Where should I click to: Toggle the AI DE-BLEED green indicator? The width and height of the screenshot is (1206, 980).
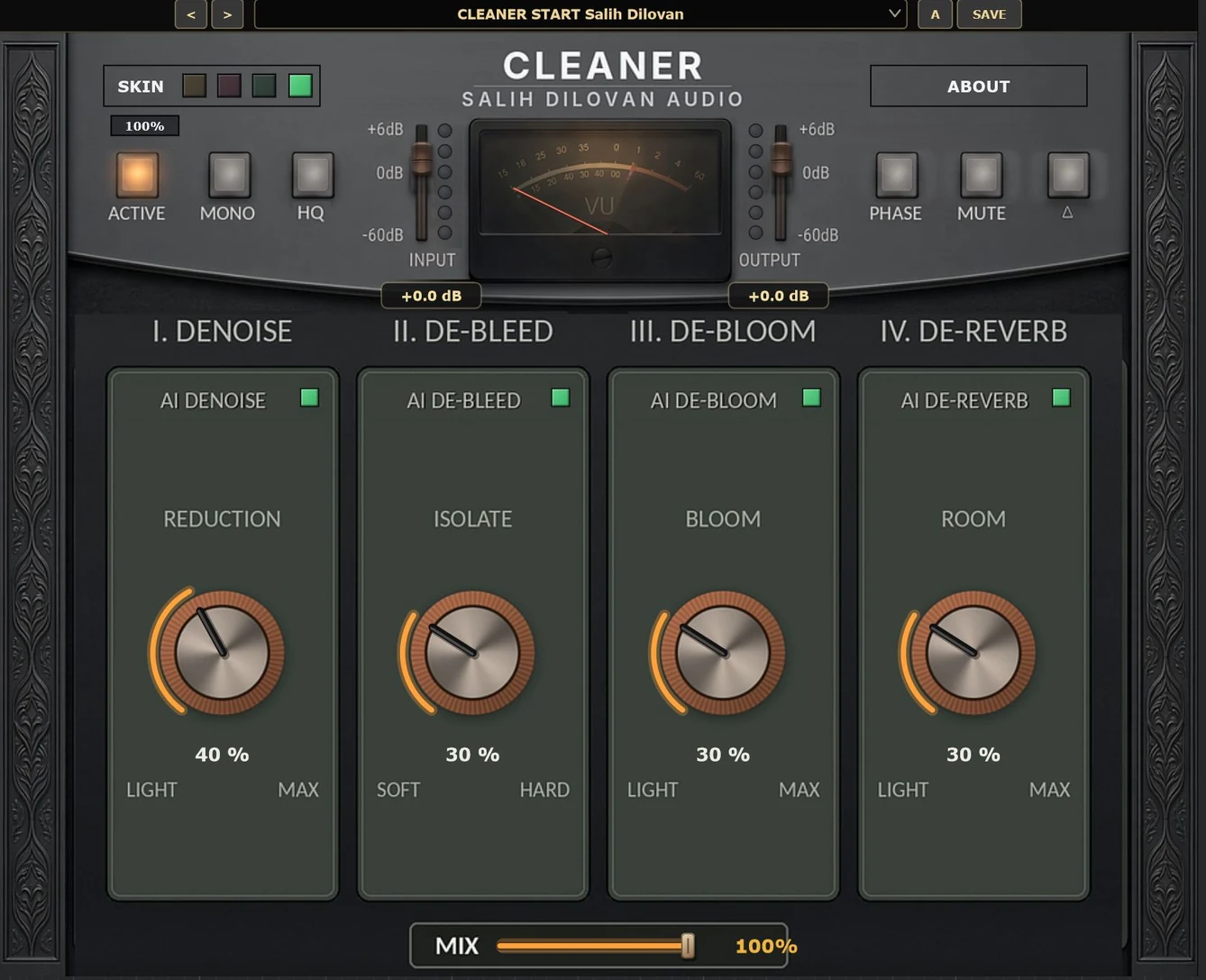[560, 398]
